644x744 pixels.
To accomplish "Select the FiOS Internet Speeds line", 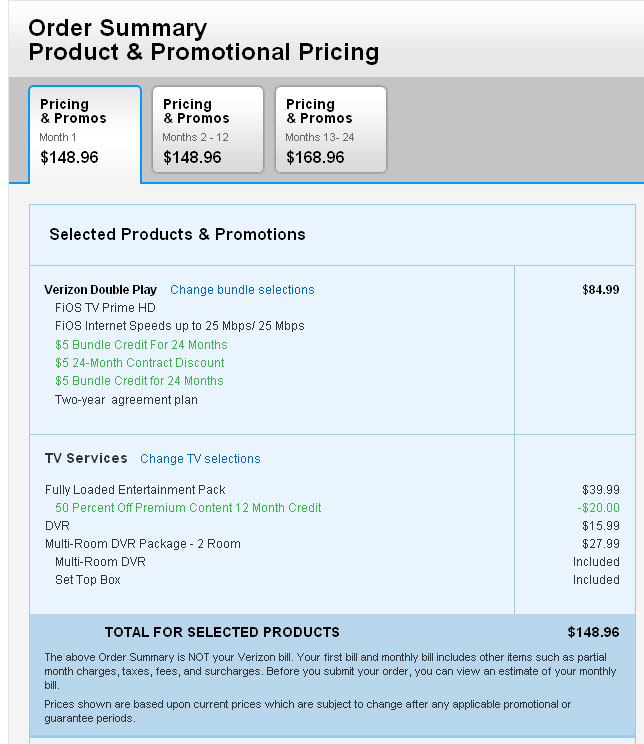I will coord(179,326).
